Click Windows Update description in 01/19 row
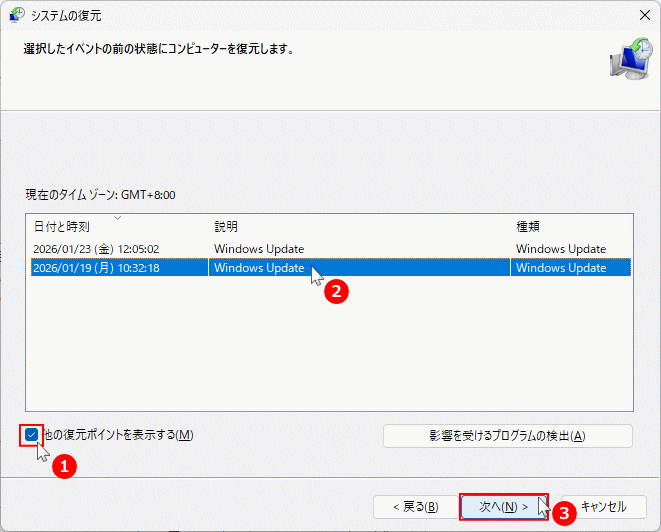Viewport: 661px width, 532px height. pos(259,268)
